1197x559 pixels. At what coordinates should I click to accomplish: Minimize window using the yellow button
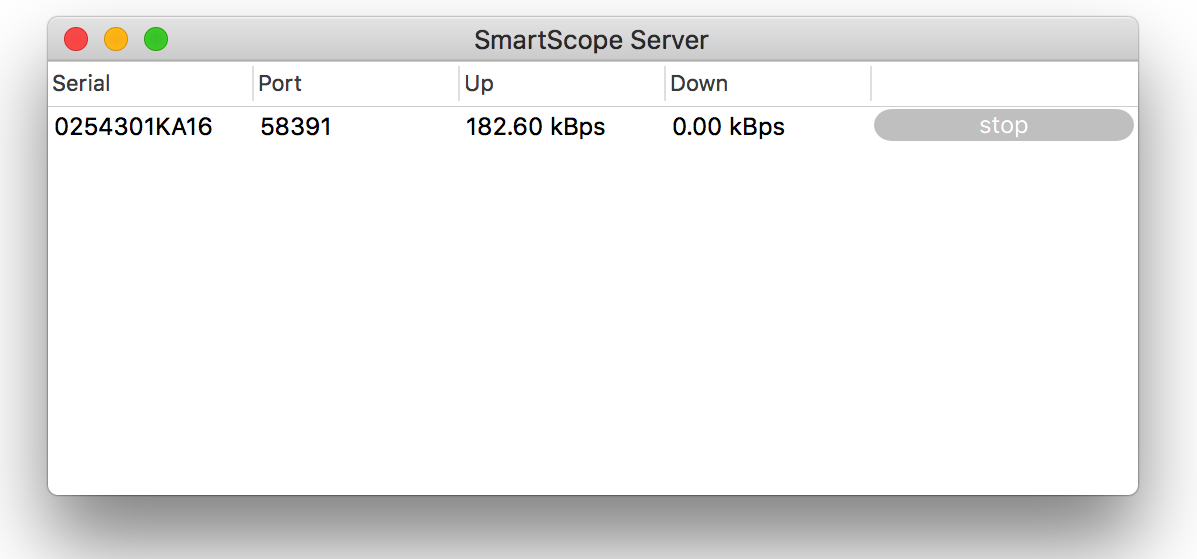pyautogui.click(x=116, y=40)
